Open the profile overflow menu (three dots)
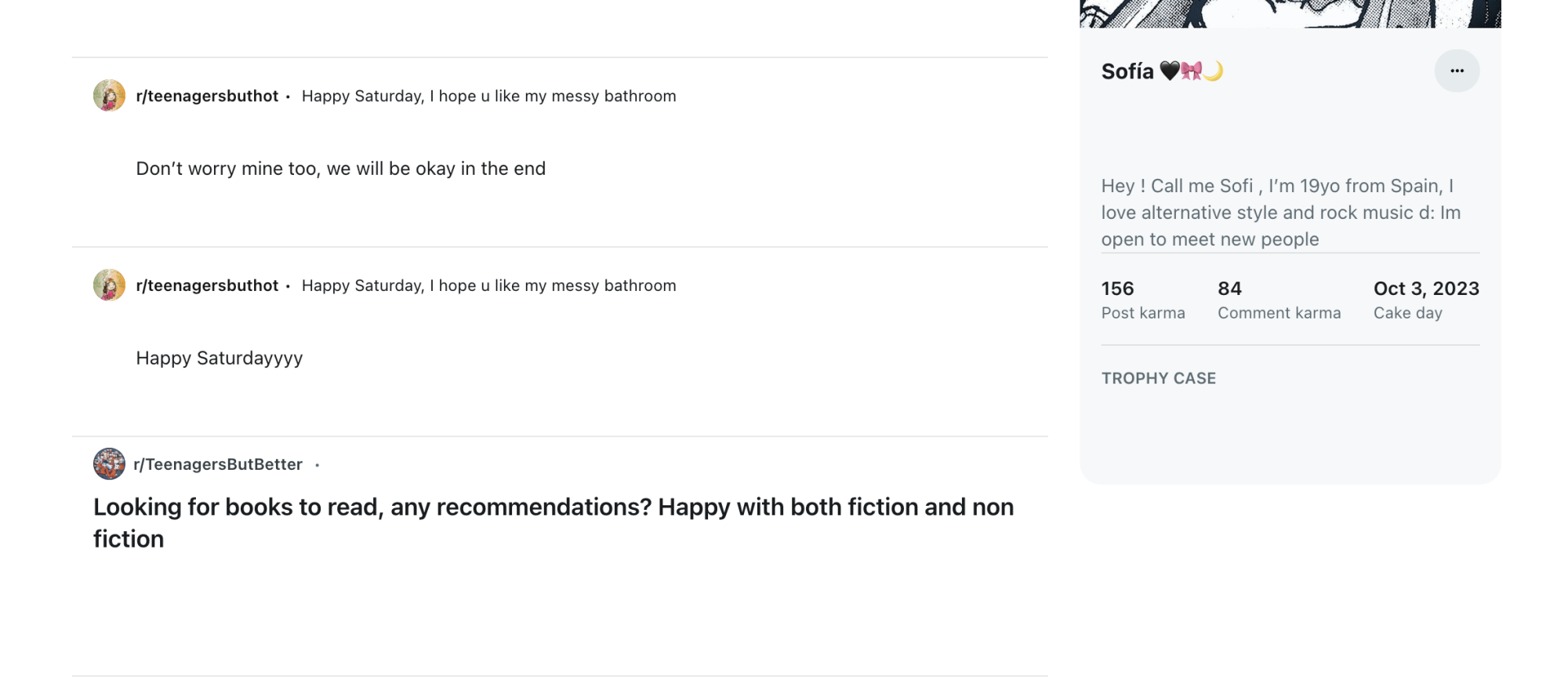Image resolution: width=1568 pixels, height=684 pixels. click(1457, 71)
